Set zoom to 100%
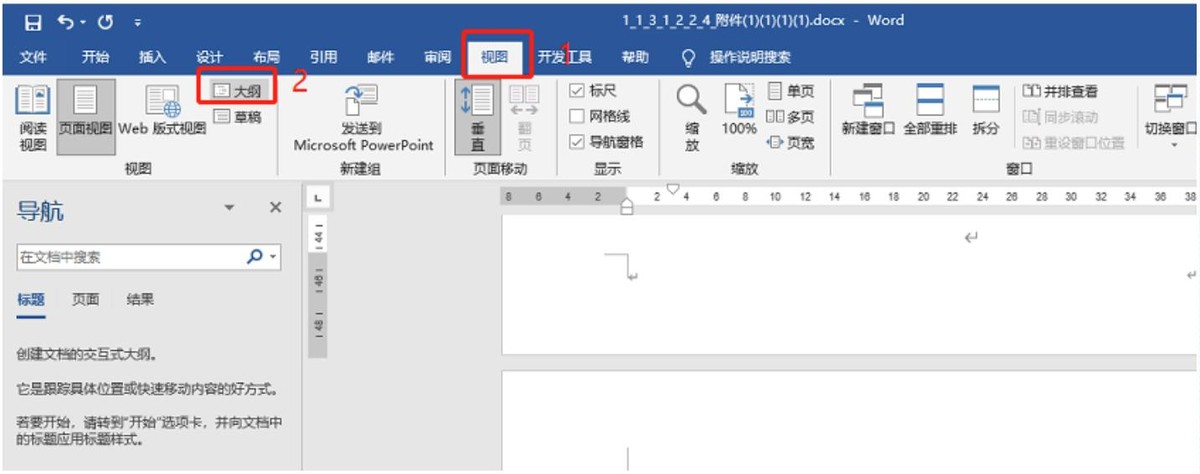The image size is (1200, 474). 739,112
